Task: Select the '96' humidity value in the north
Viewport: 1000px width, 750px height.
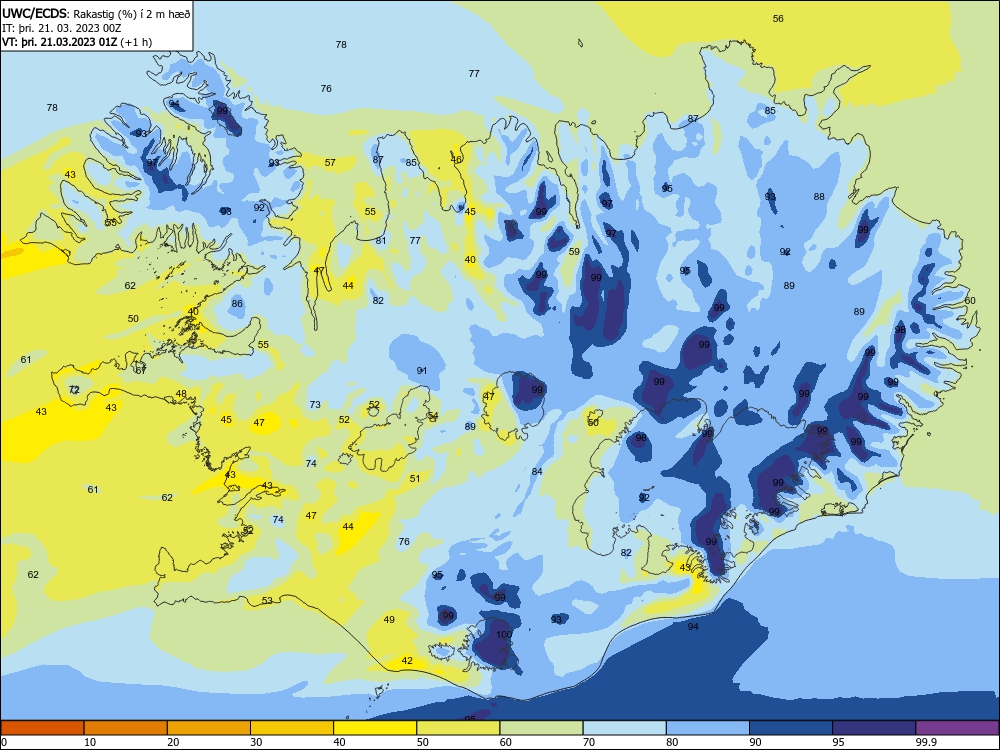Action: (x=667, y=188)
